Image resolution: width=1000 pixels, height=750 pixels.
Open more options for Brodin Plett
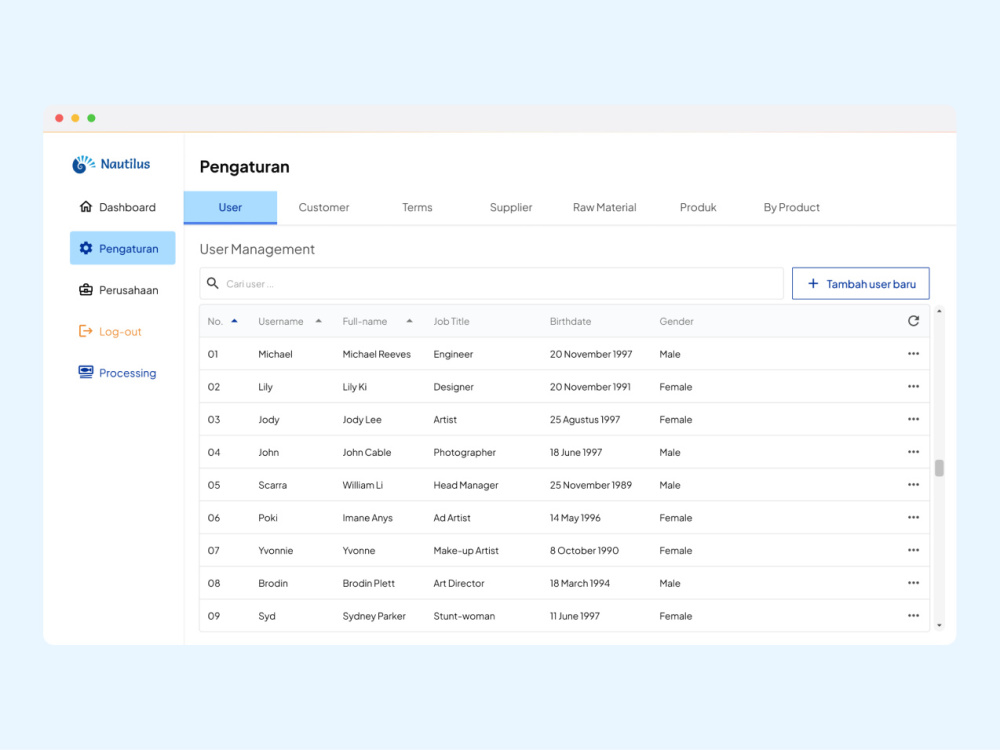point(913,583)
